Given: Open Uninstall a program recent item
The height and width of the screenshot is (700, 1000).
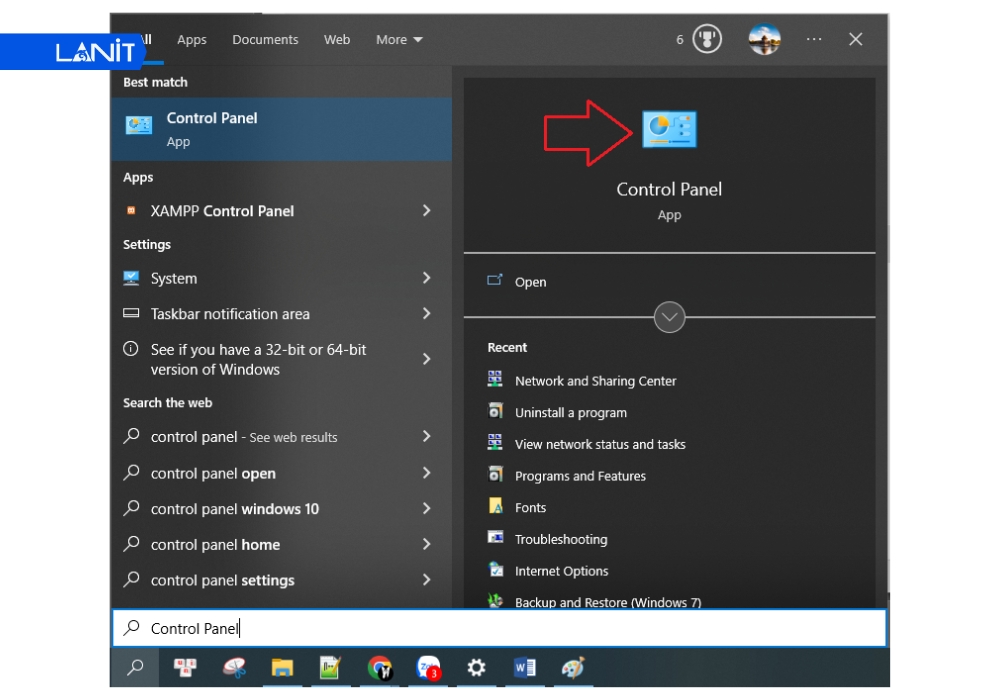Looking at the screenshot, I should pyautogui.click(x=571, y=412).
